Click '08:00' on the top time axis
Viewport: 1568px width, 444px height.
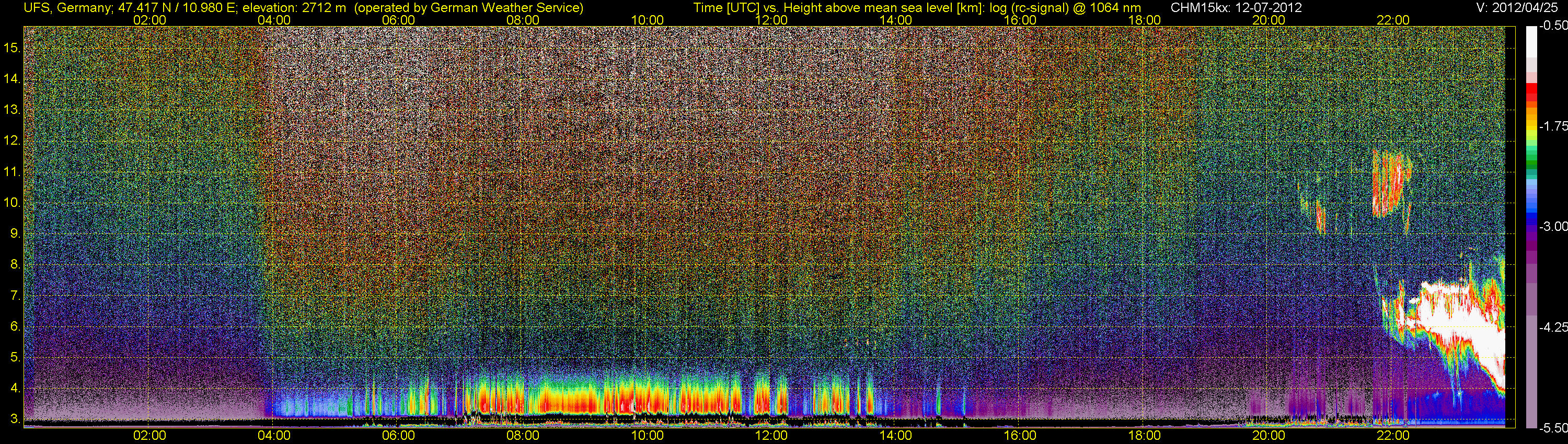[x=523, y=20]
